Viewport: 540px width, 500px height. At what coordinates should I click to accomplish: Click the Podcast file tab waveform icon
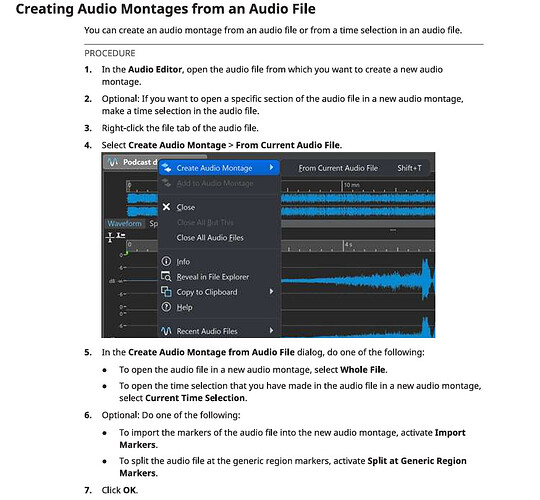(x=113, y=162)
